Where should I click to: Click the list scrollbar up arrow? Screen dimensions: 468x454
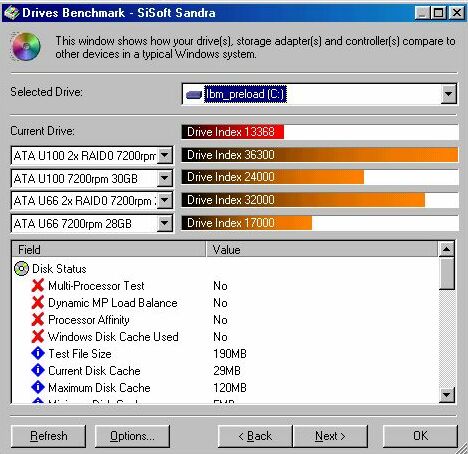[x=447, y=249]
